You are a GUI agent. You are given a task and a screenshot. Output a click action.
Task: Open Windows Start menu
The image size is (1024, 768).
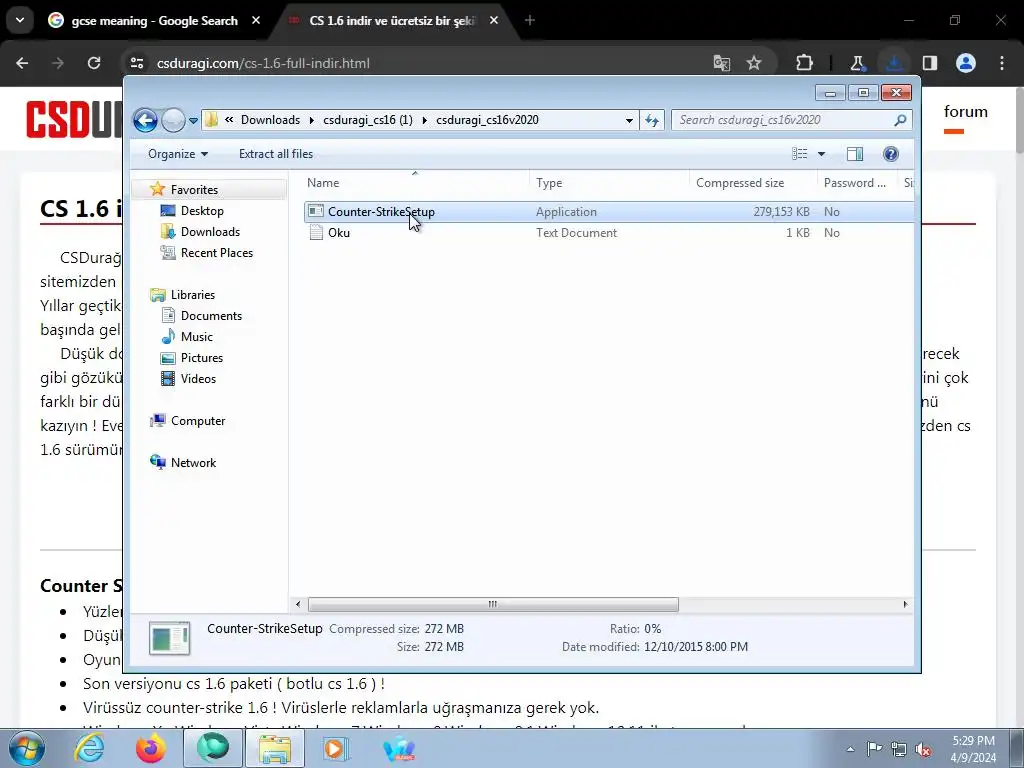[x=25, y=748]
